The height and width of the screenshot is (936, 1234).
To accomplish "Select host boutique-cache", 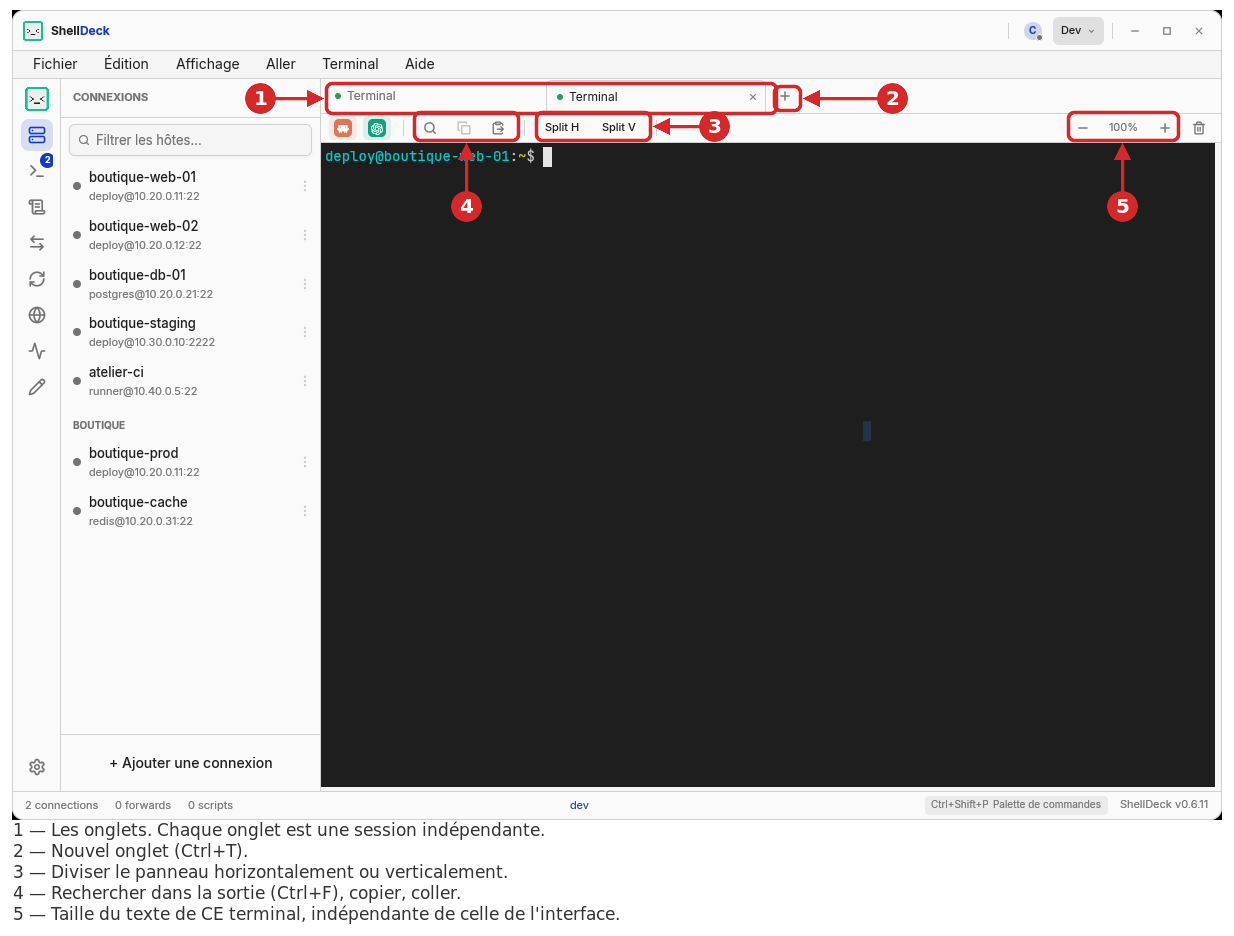I will coord(190,511).
